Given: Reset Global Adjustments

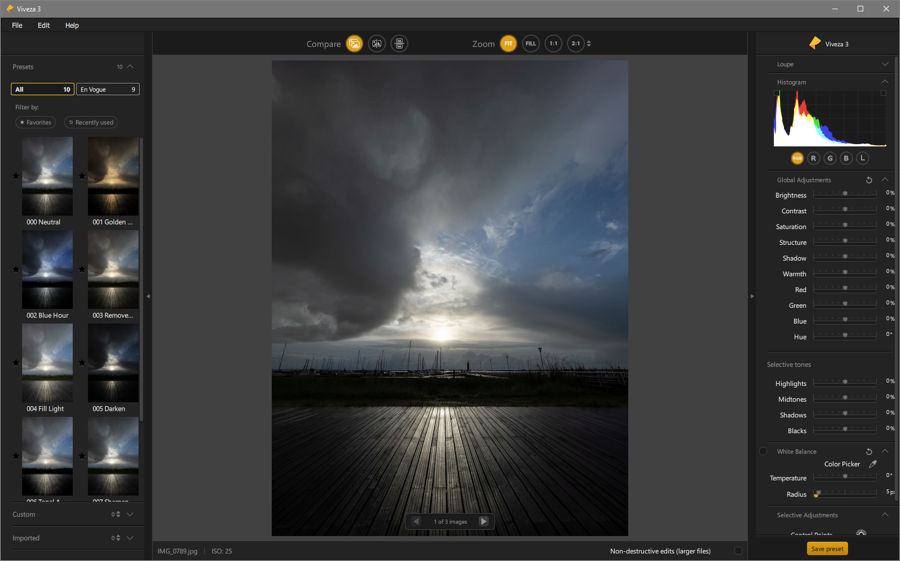Looking at the screenshot, I should (x=869, y=180).
